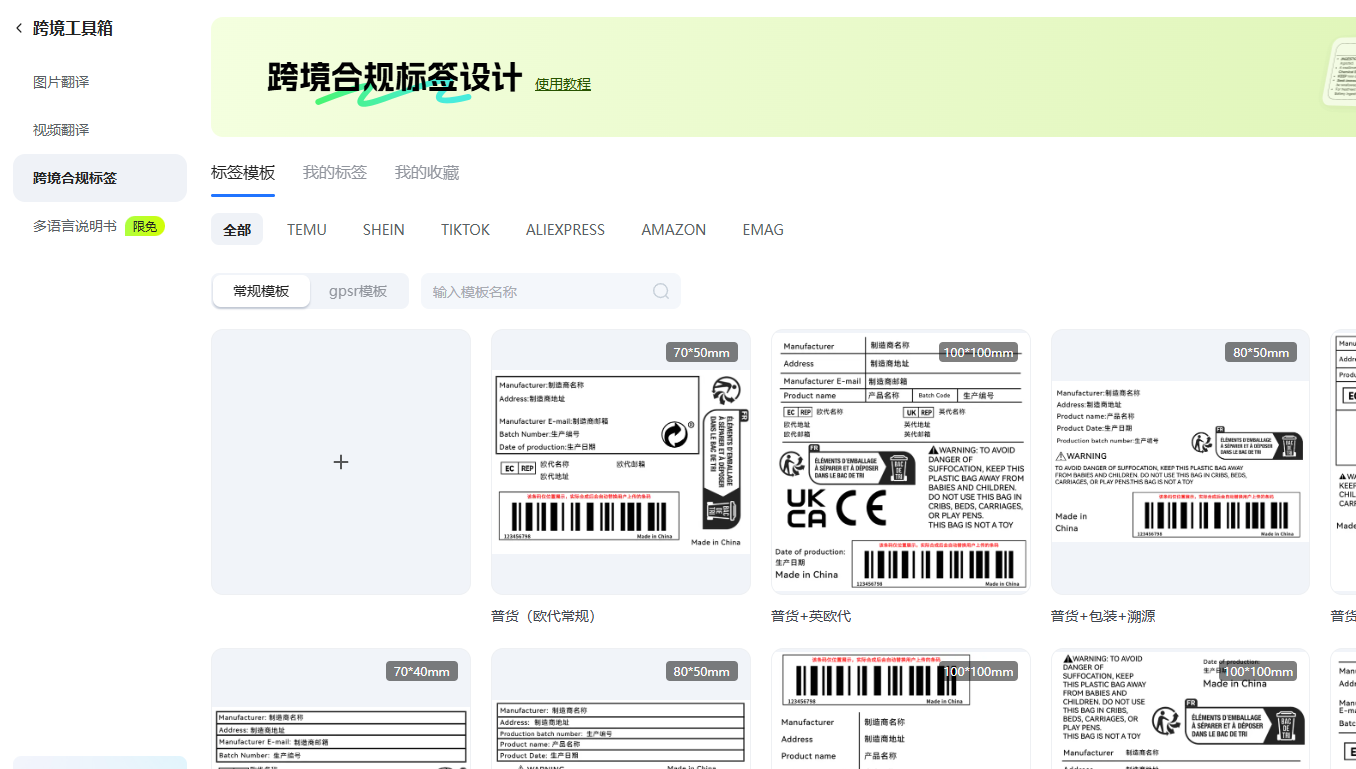The width and height of the screenshot is (1356, 769).
Task: Switch to 我的标签 tab
Action: point(334,172)
